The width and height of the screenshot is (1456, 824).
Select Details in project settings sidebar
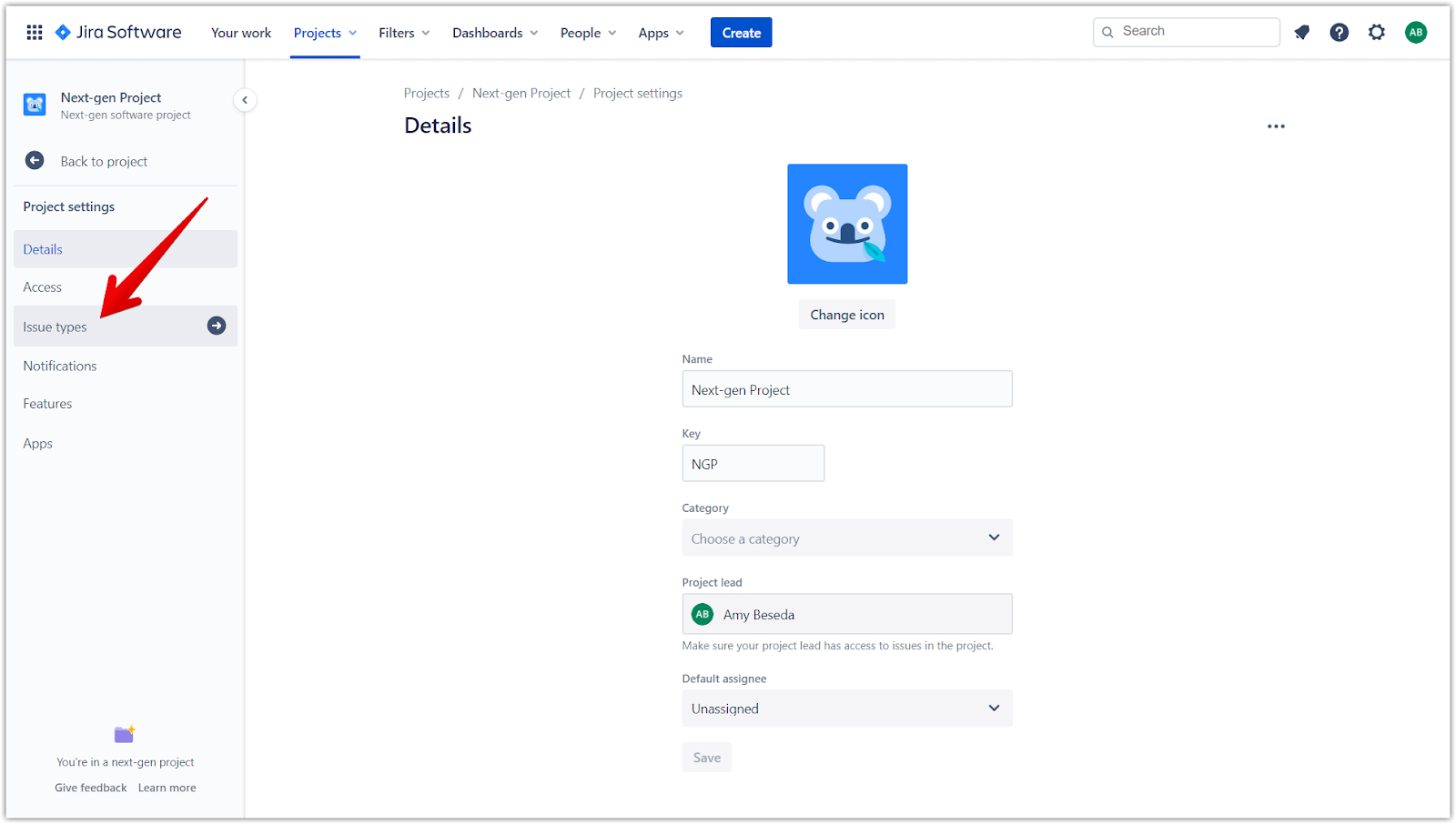126,249
